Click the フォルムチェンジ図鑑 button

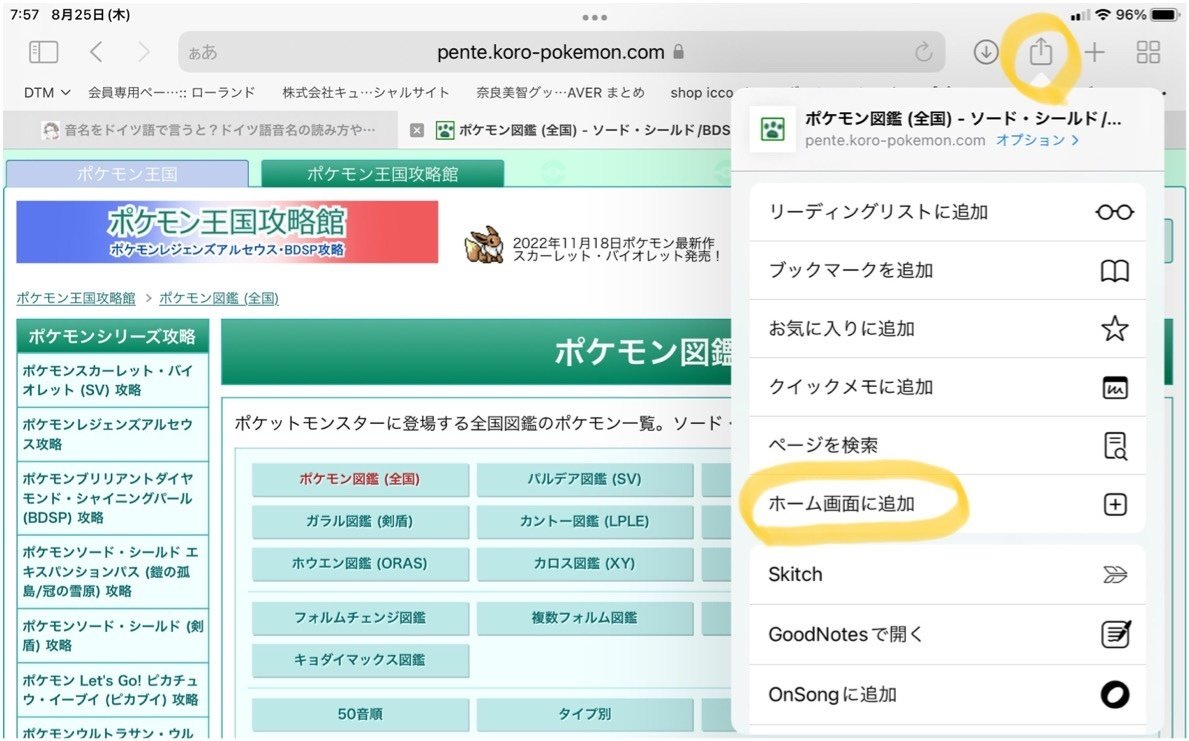click(x=360, y=618)
